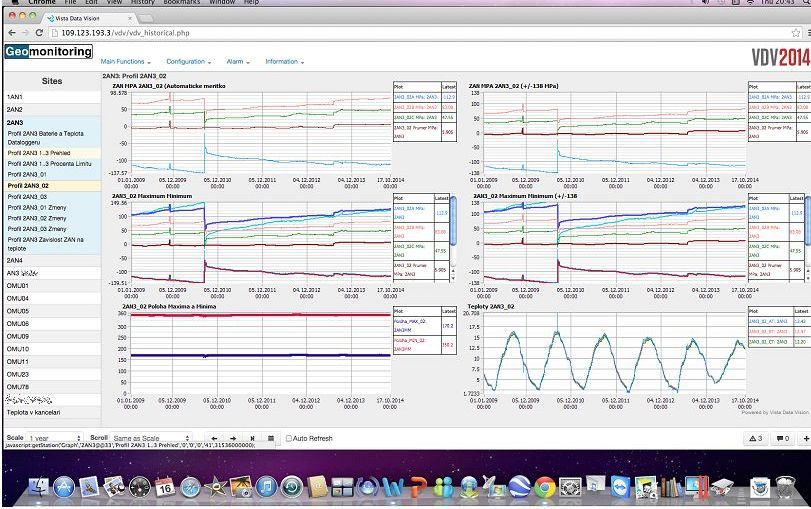Open System Preferences from the dock
This screenshot has height=509, width=811.
570,487
